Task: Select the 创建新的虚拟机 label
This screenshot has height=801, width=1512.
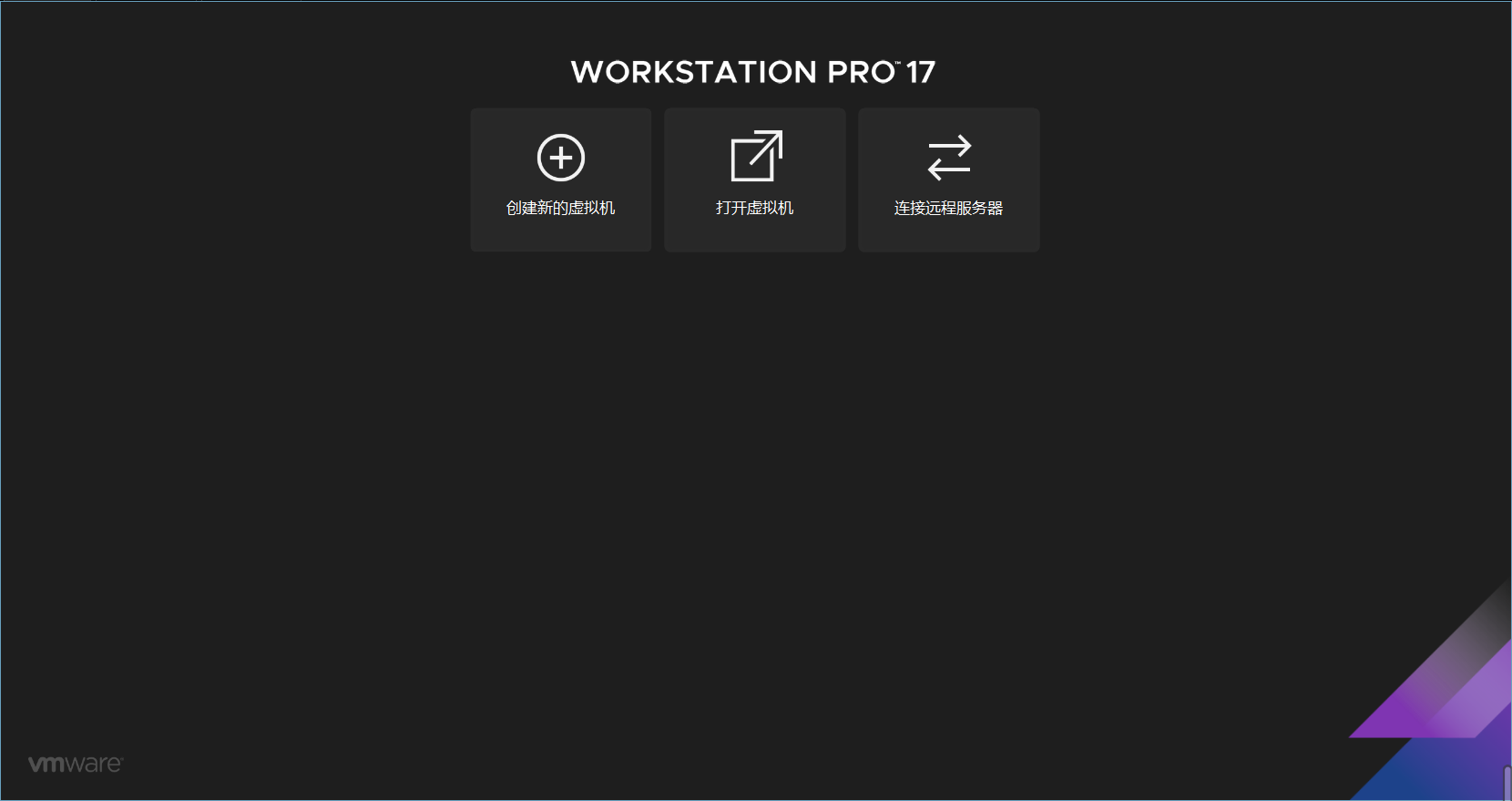Action: pos(561,208)
